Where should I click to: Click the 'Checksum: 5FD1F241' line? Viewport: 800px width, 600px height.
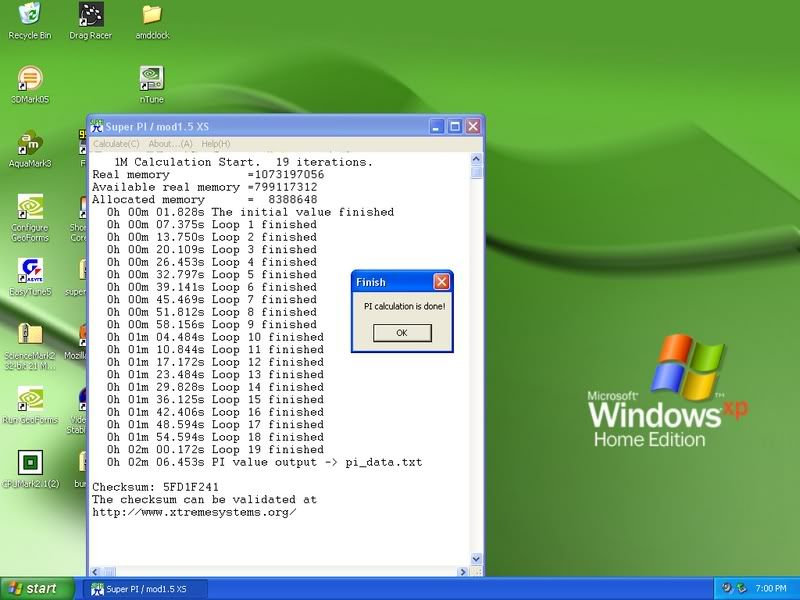pyautogui.click(x=155, y=487)
